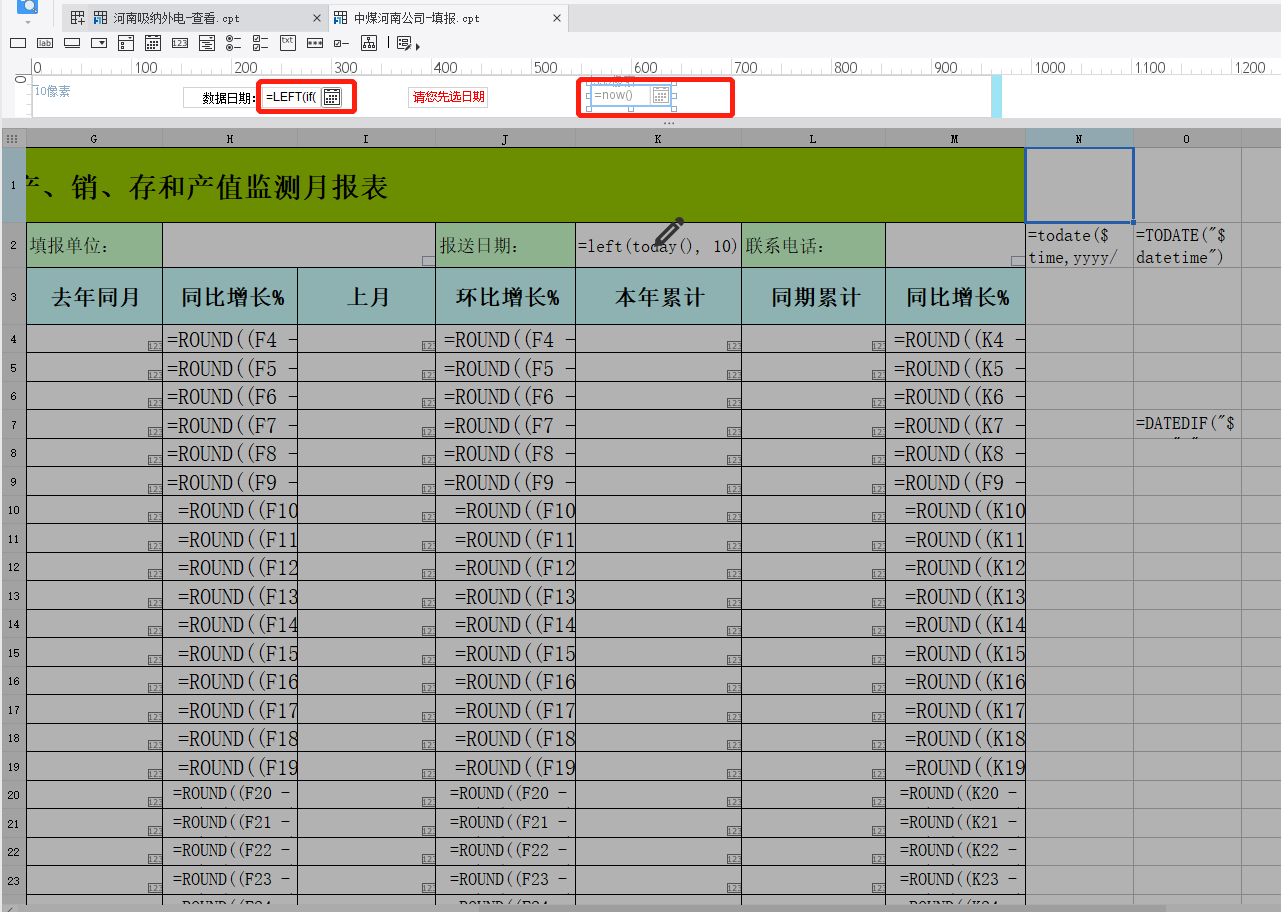This screenshot has height=912, width=1281.
Task: Select the =todate($ time,yyyy/ cell in column N
Action: pos(1079,245)
